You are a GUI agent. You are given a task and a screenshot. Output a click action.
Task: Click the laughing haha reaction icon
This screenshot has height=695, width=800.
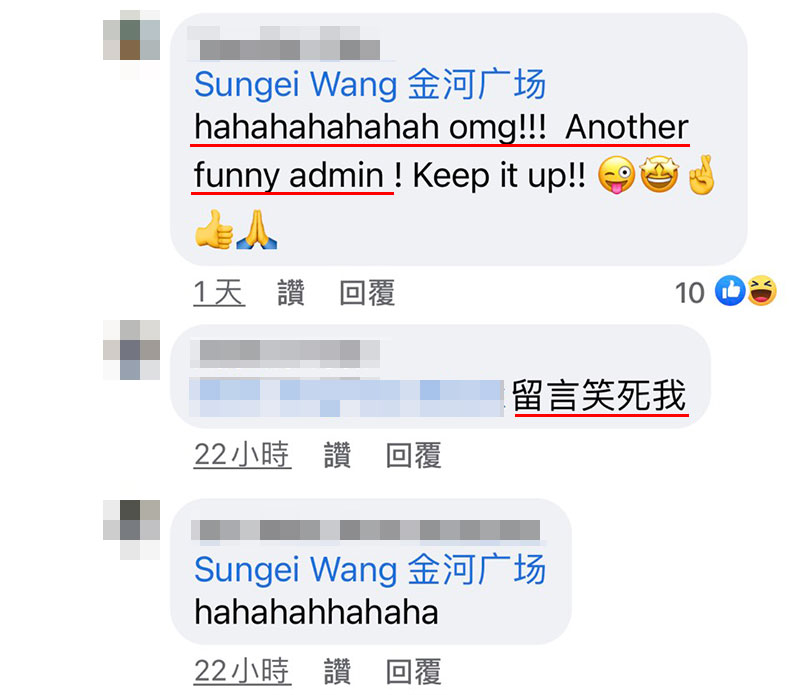pyautogui.click(x=762, y=291)
